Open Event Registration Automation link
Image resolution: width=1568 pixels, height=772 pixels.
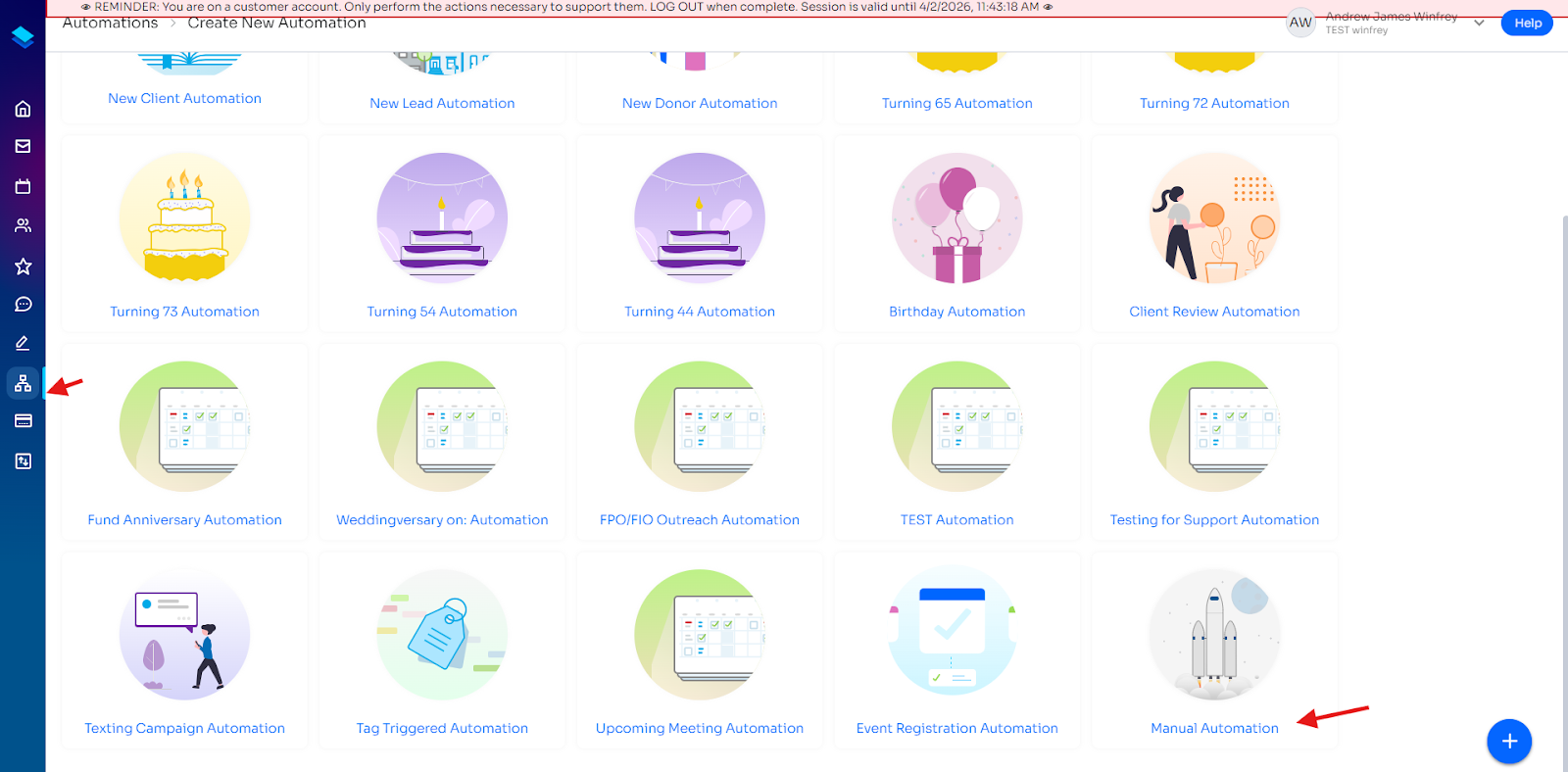point(957,728)
